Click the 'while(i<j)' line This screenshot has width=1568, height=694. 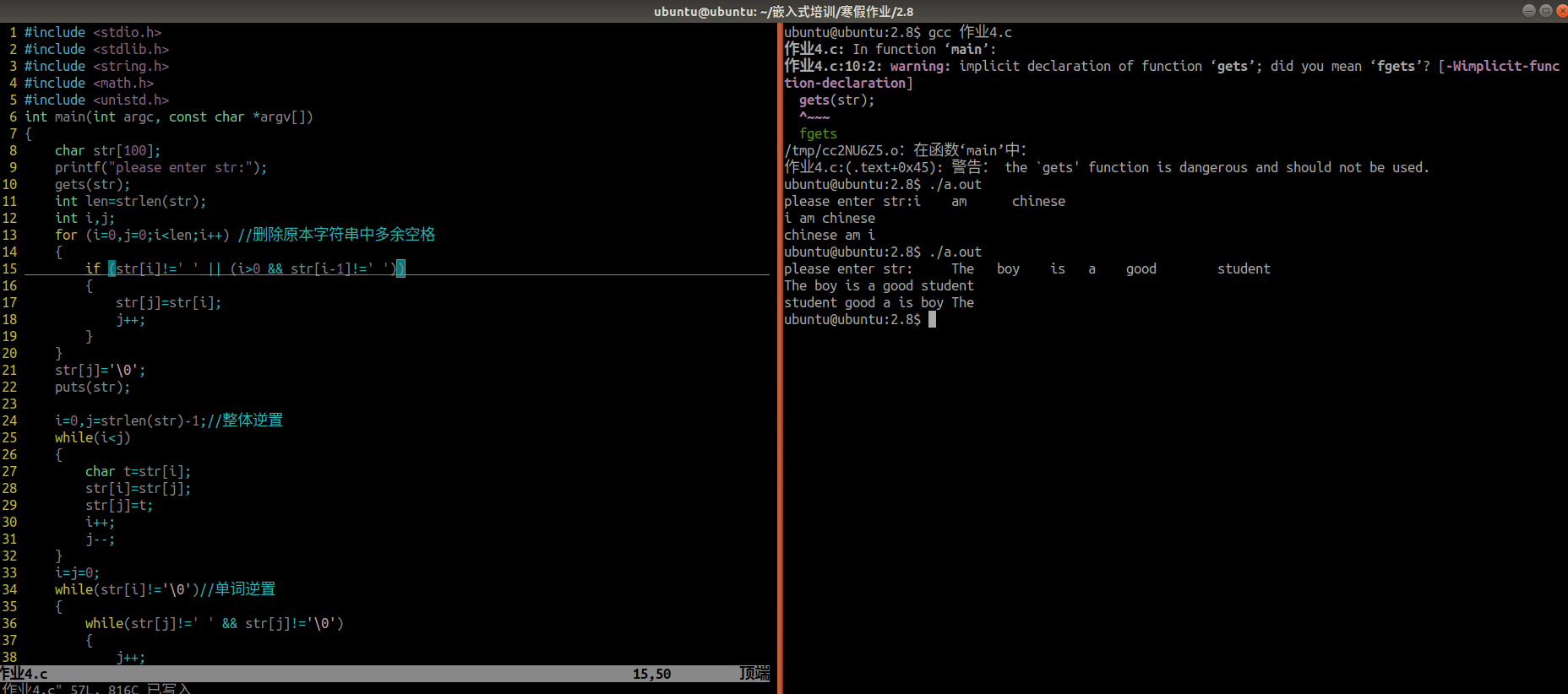coord(92,437)
